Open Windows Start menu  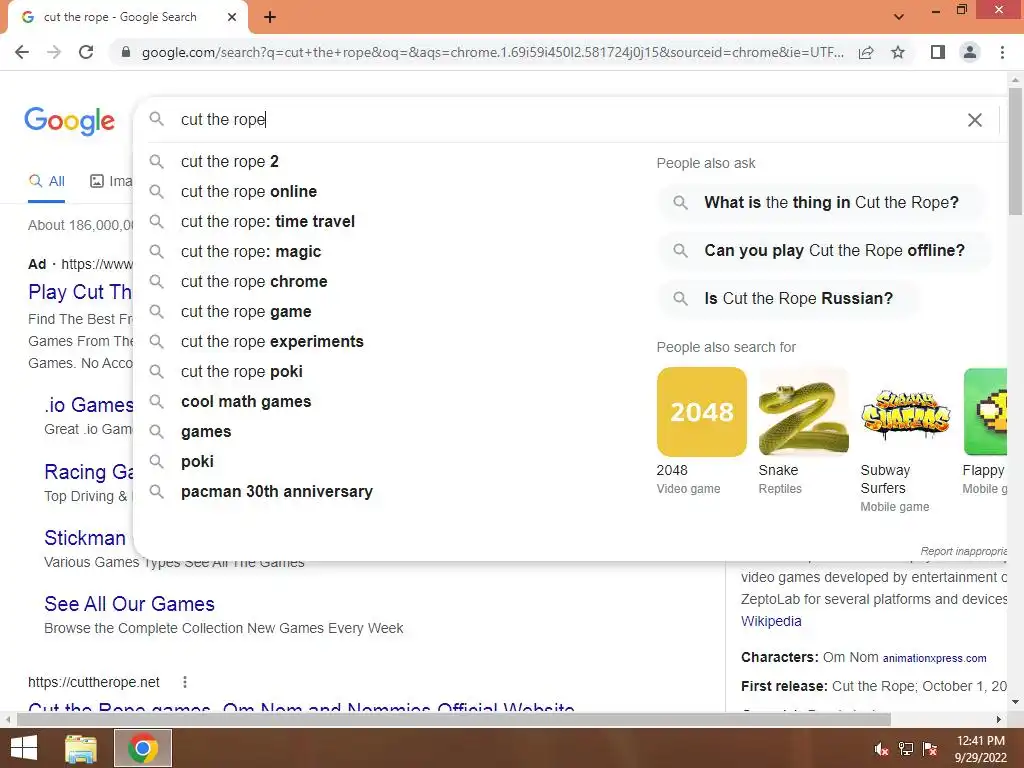pos(24,748)
